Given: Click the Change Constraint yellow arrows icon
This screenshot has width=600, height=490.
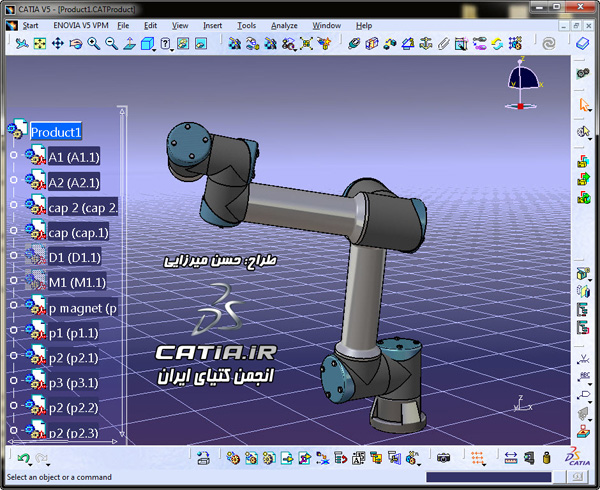Looking at the screenshot, I should 497,44.
